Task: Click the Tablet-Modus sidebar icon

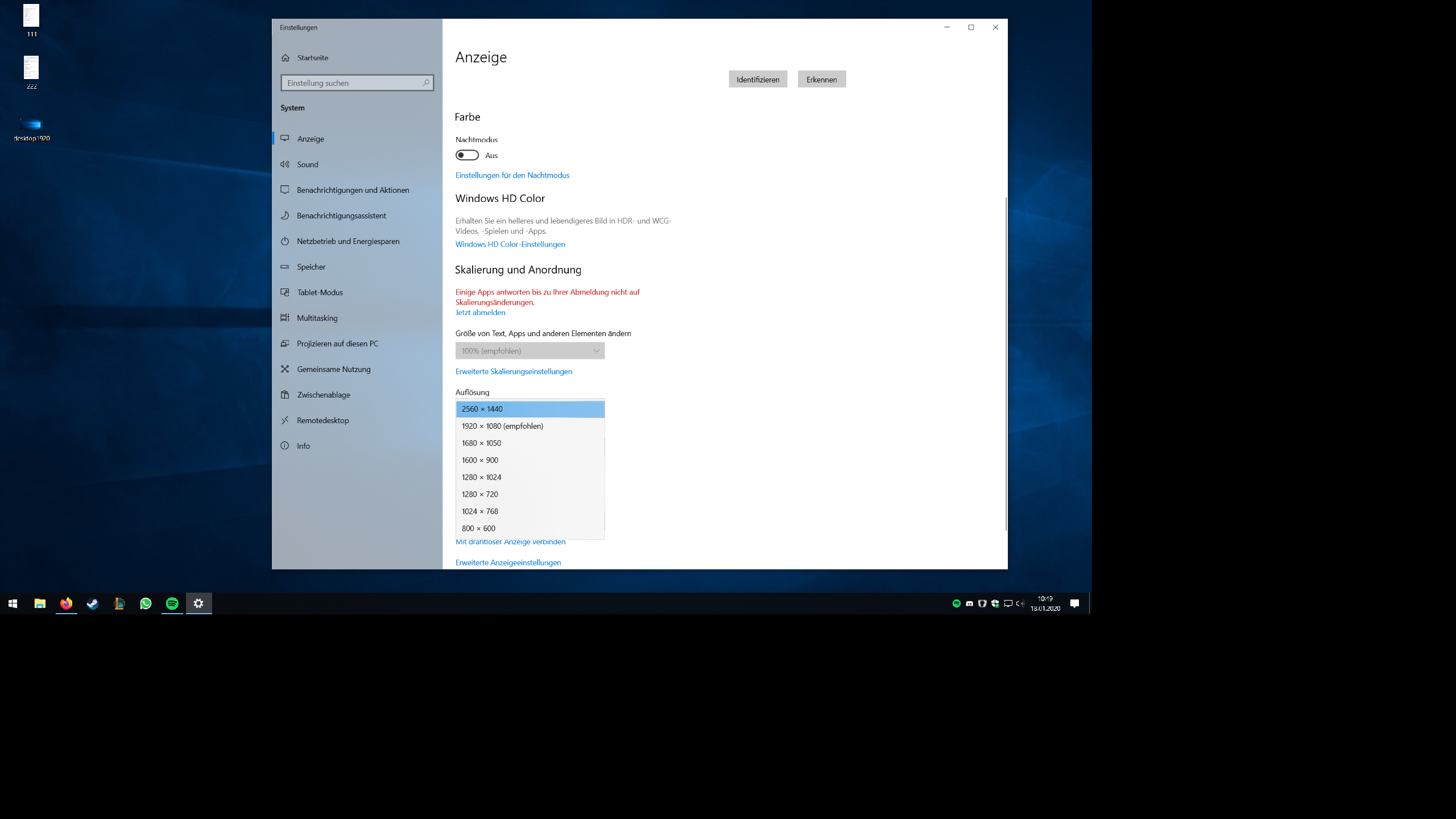Action: (x=285, y=292)
